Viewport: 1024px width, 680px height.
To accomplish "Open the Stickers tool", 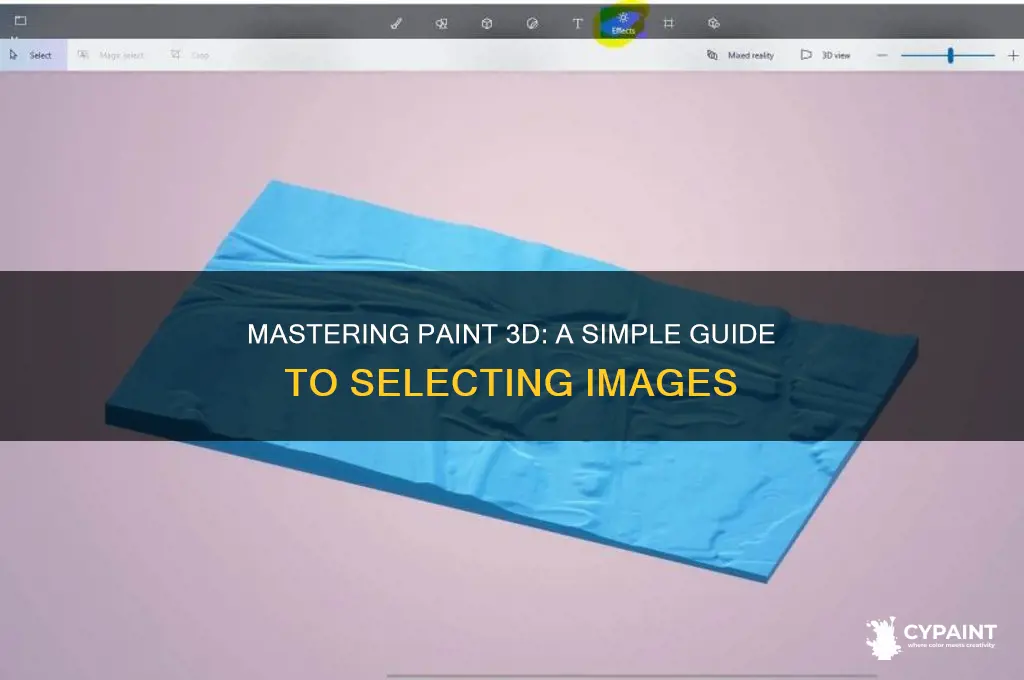I will [532, 24].
